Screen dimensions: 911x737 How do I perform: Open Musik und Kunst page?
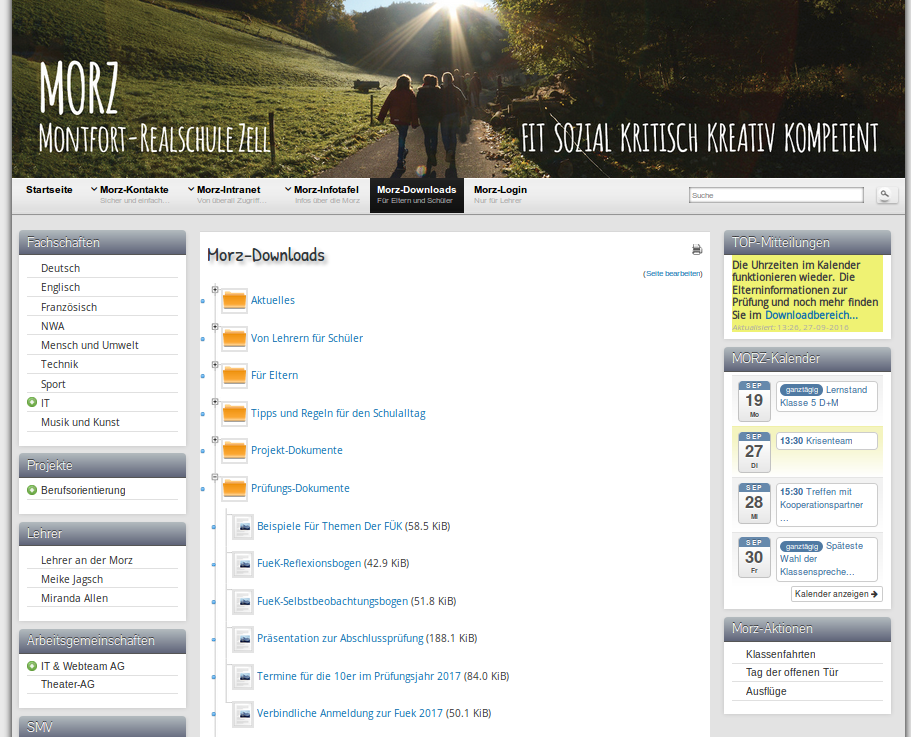coord(80,422)
